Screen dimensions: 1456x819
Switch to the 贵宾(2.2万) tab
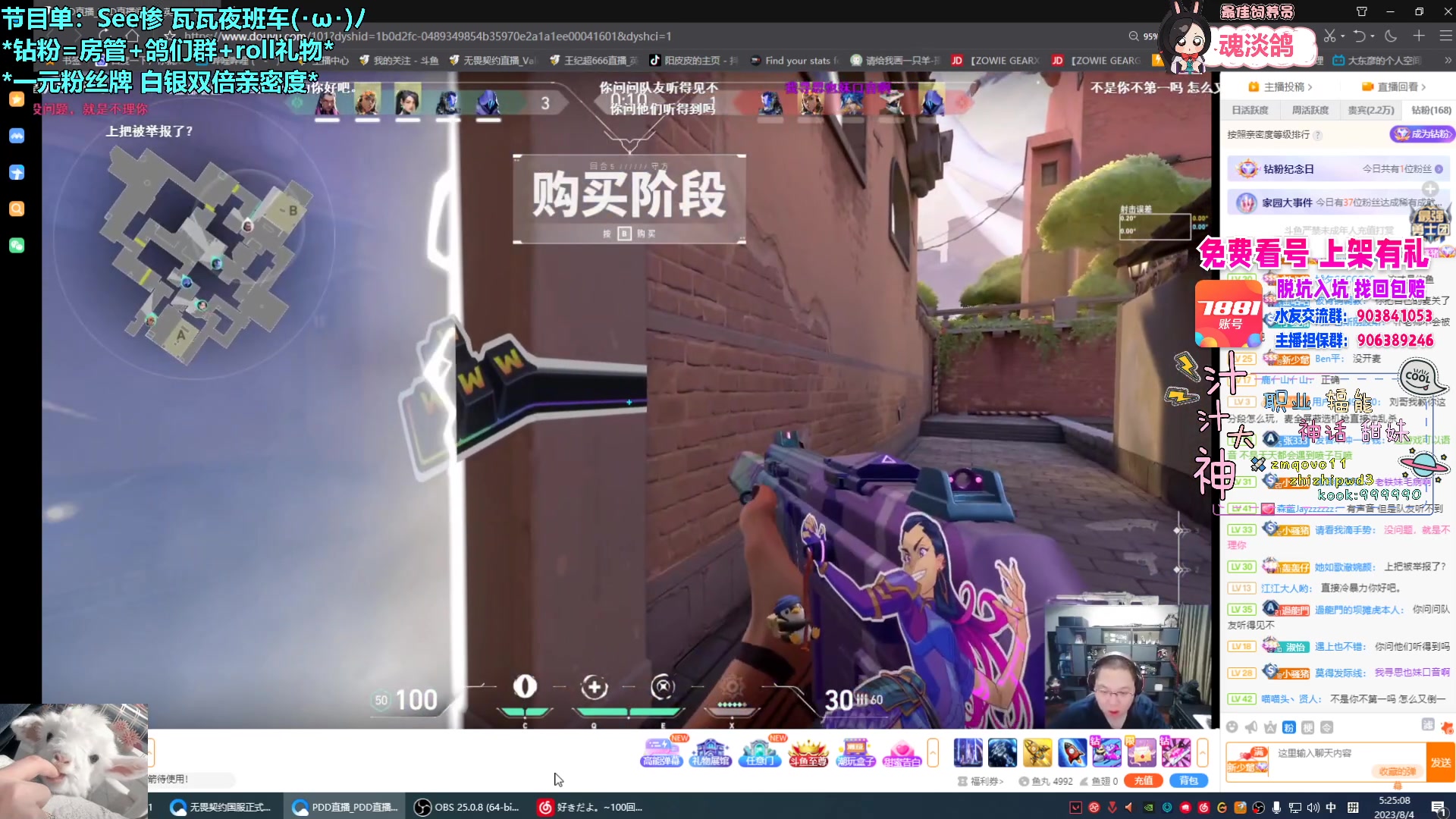click(1371, 110)
